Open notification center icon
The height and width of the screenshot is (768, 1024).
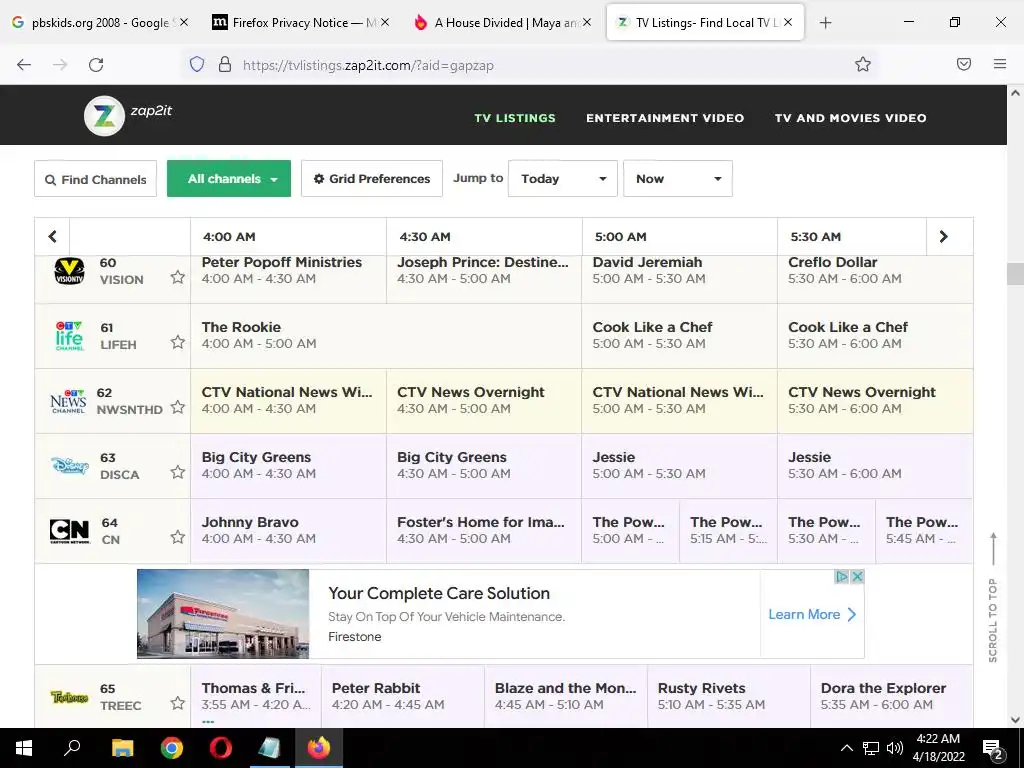(x=993, y=749)
